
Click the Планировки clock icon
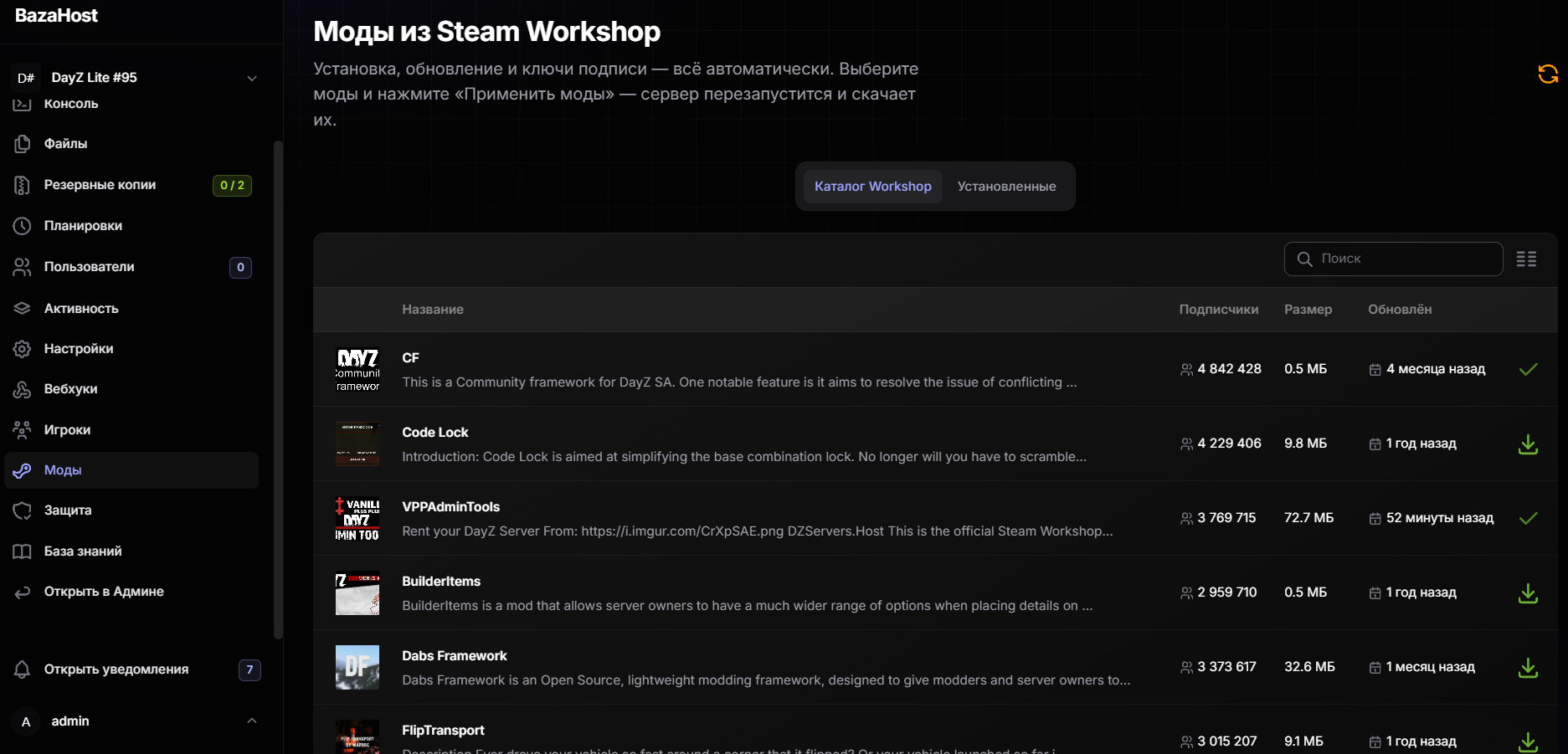(23, 226)
